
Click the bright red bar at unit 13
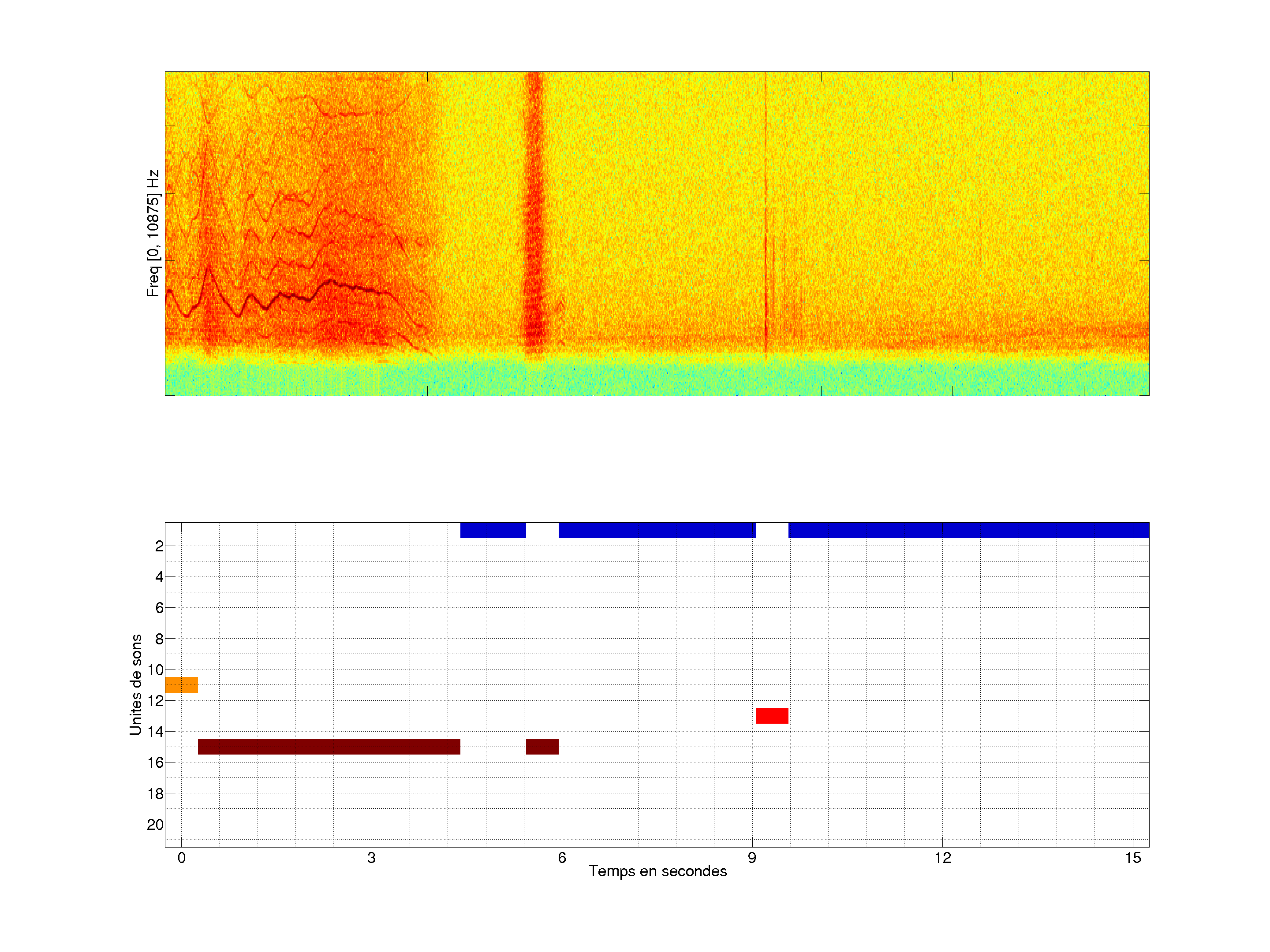[772, 716]
